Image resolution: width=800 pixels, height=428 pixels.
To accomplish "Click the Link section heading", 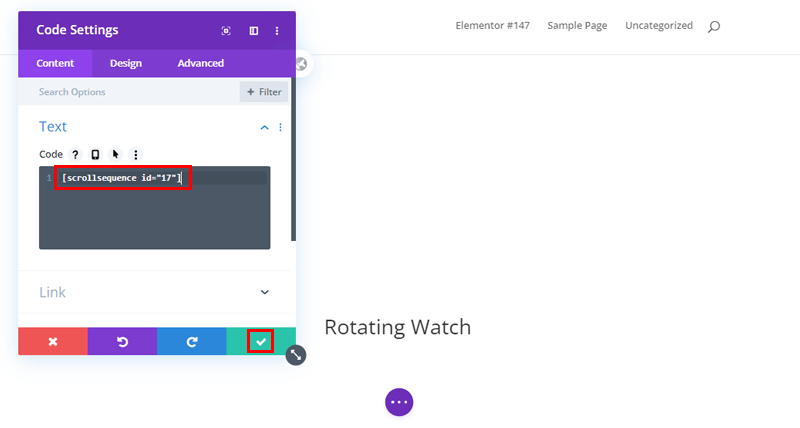I will pyautogui.click(x=53, y=292).
